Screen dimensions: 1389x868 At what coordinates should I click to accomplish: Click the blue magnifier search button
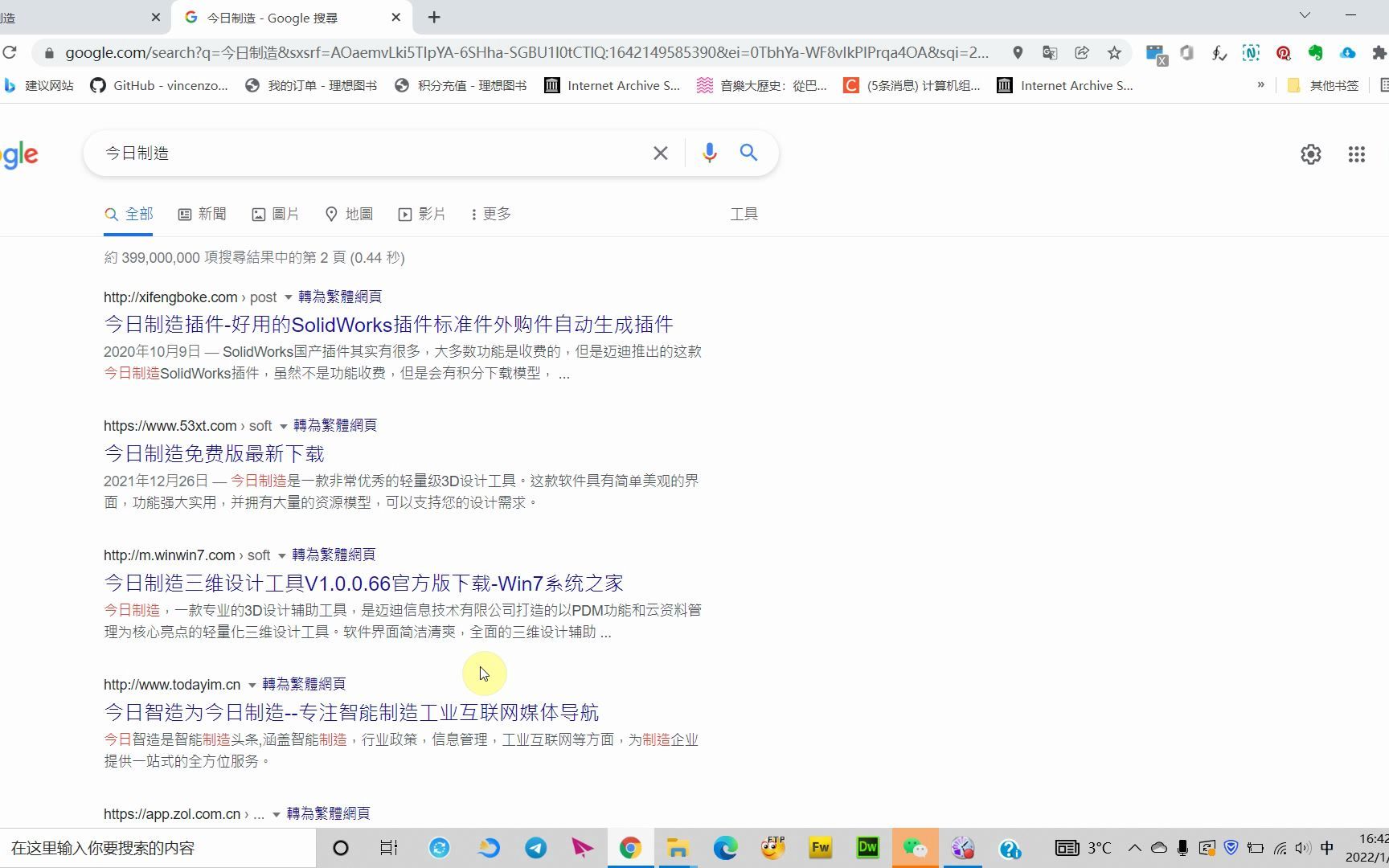coord(748,153)
